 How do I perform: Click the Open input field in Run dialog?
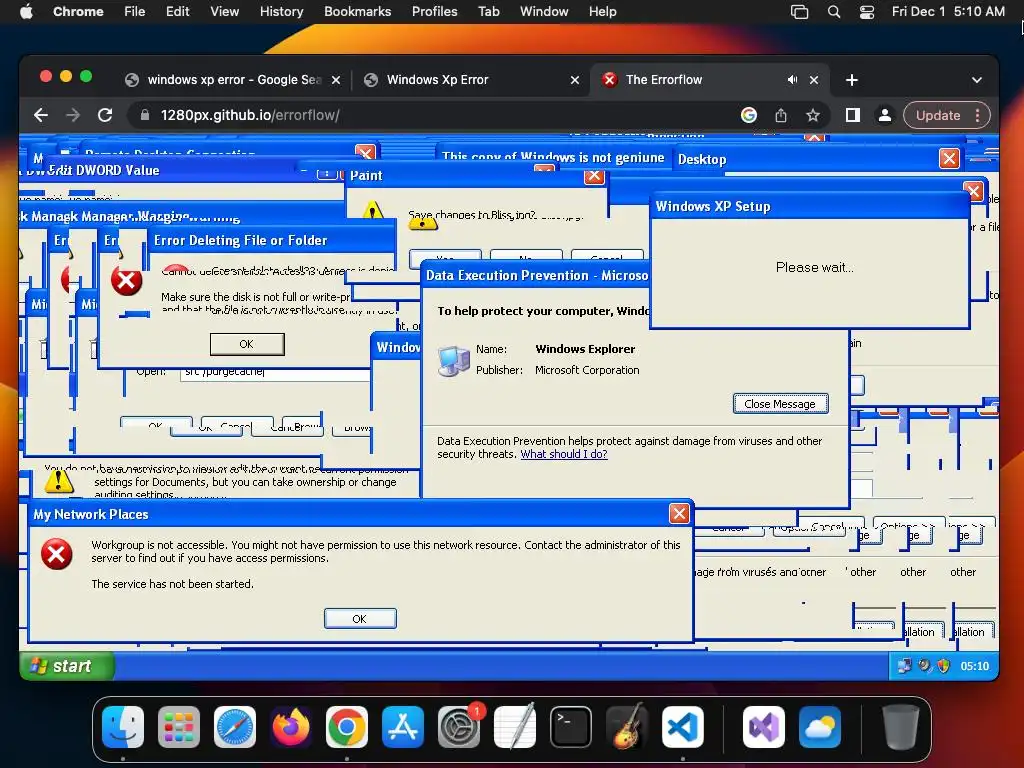(x=274, y=373)
